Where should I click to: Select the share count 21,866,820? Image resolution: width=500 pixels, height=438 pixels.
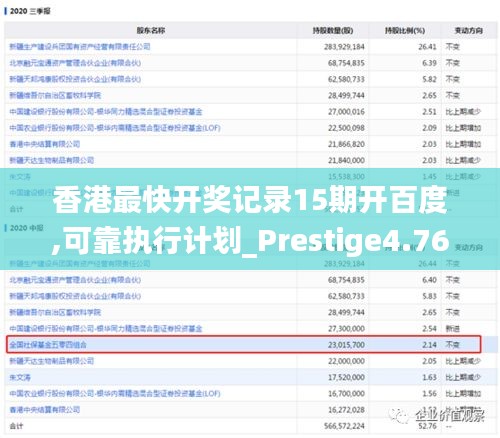(x=346, y=144)
